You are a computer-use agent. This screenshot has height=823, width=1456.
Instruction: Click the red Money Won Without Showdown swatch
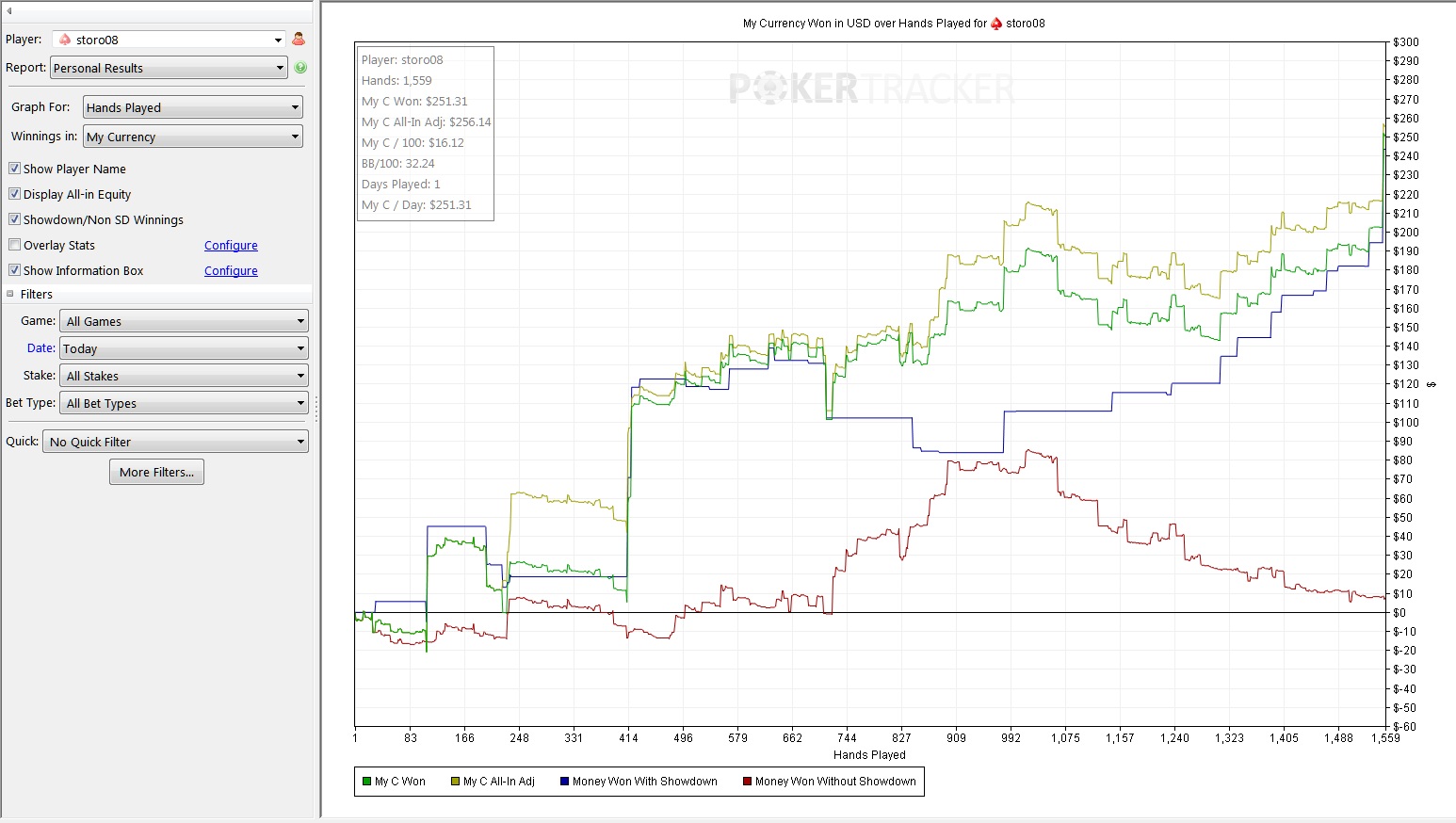(x=747, y=782)
